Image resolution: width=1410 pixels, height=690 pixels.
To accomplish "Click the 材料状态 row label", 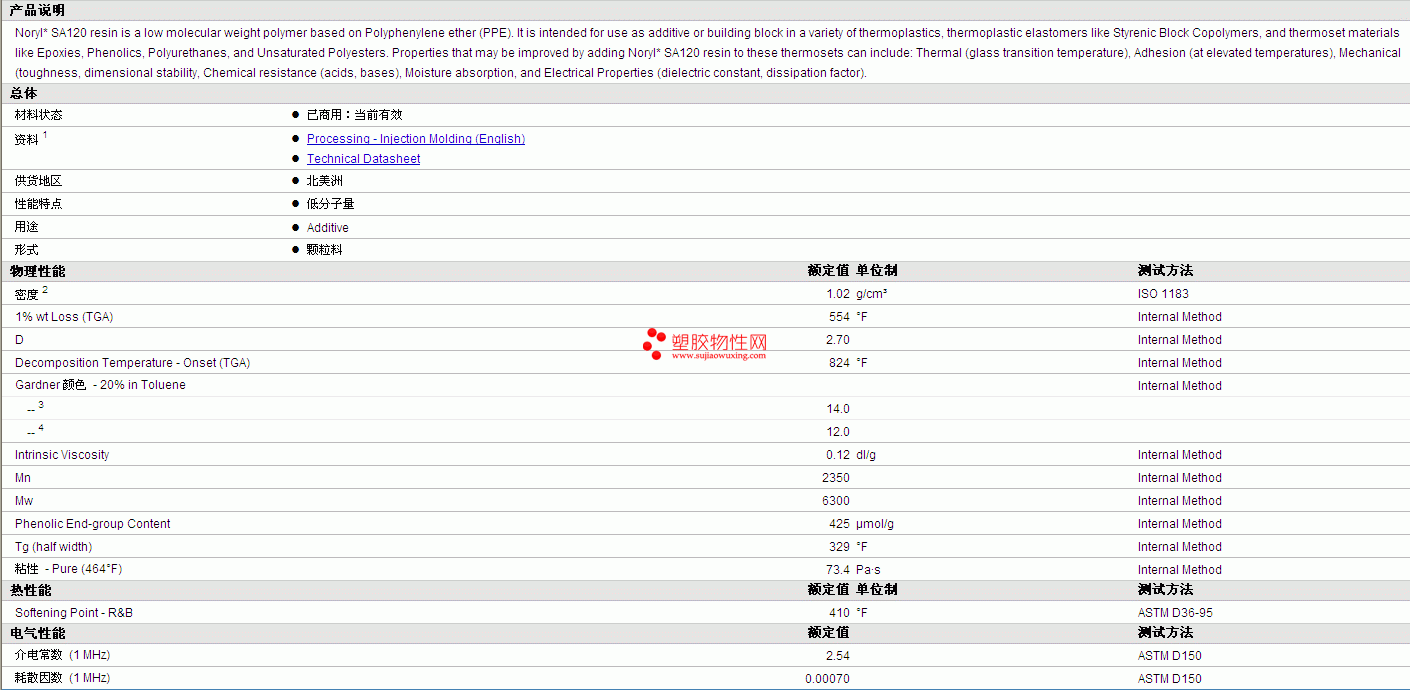I will pos(39,115).
